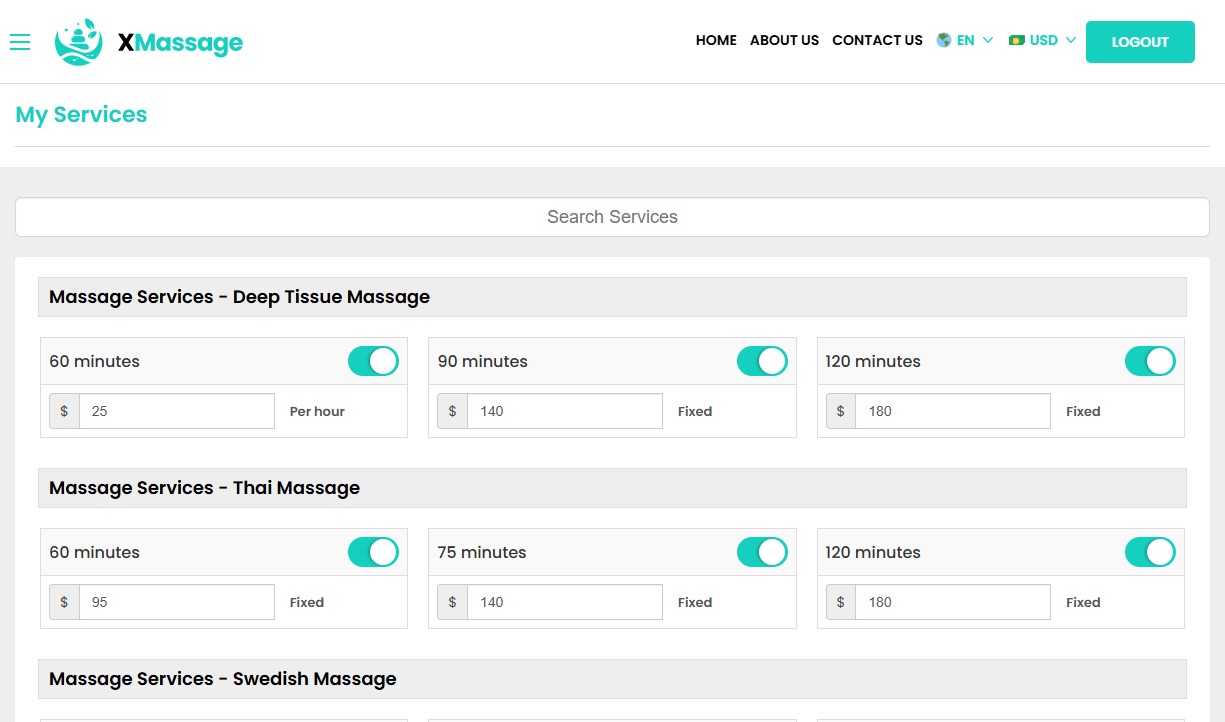Click the USD currency flag icon
The height and width of the screenshot is (722, 1225).
1016,40
